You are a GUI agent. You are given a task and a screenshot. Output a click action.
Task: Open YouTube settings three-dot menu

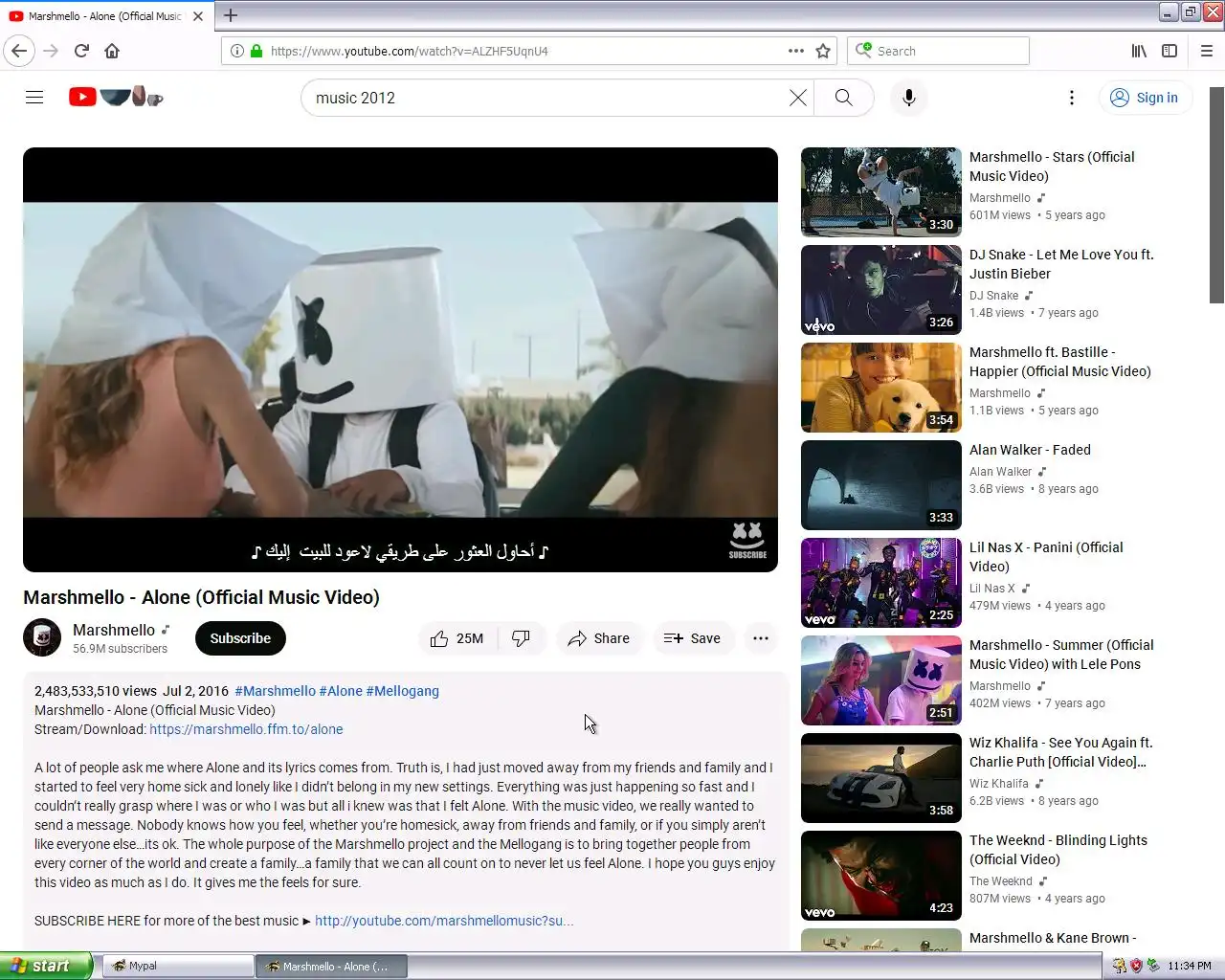point(1072,98)
